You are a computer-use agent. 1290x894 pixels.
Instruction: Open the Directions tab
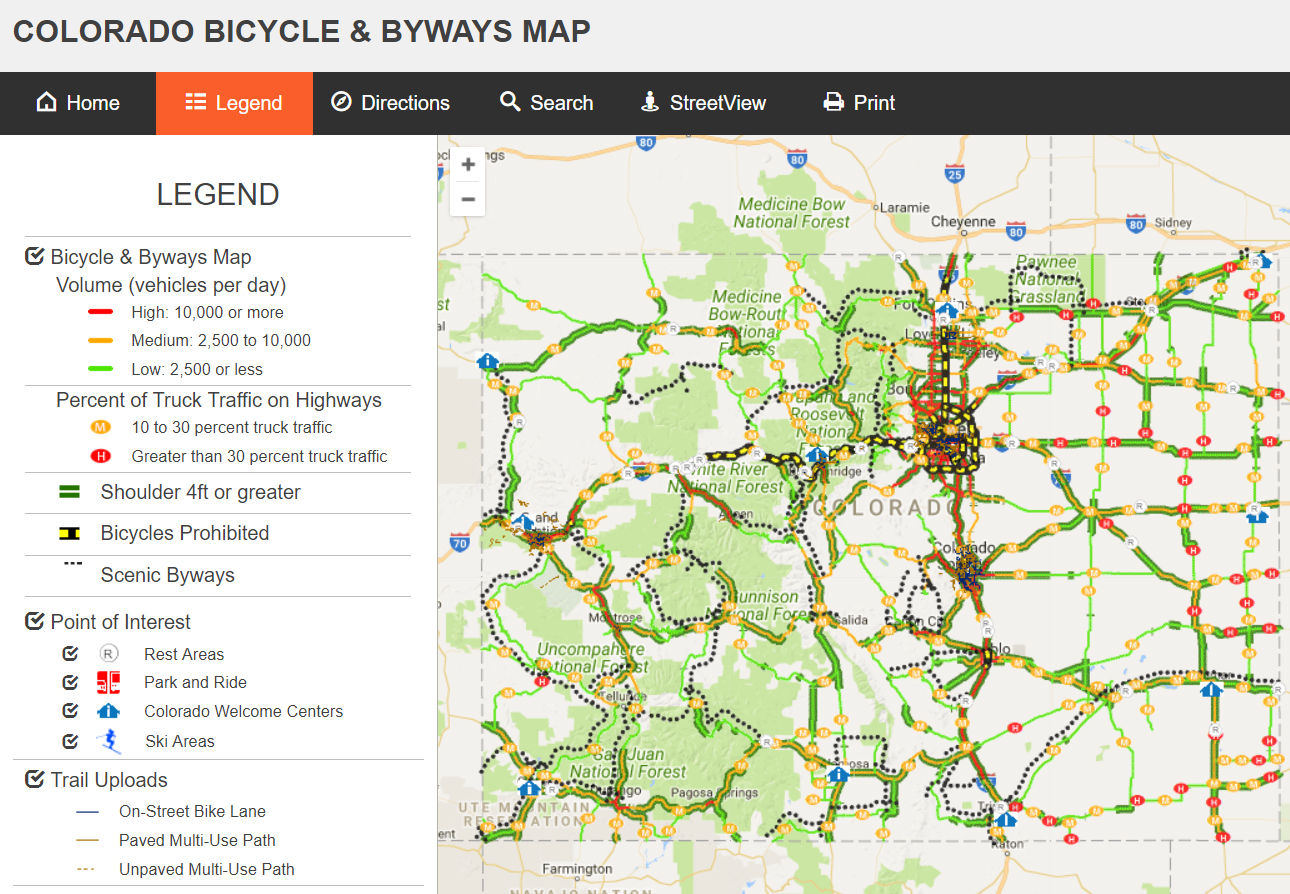390,103
